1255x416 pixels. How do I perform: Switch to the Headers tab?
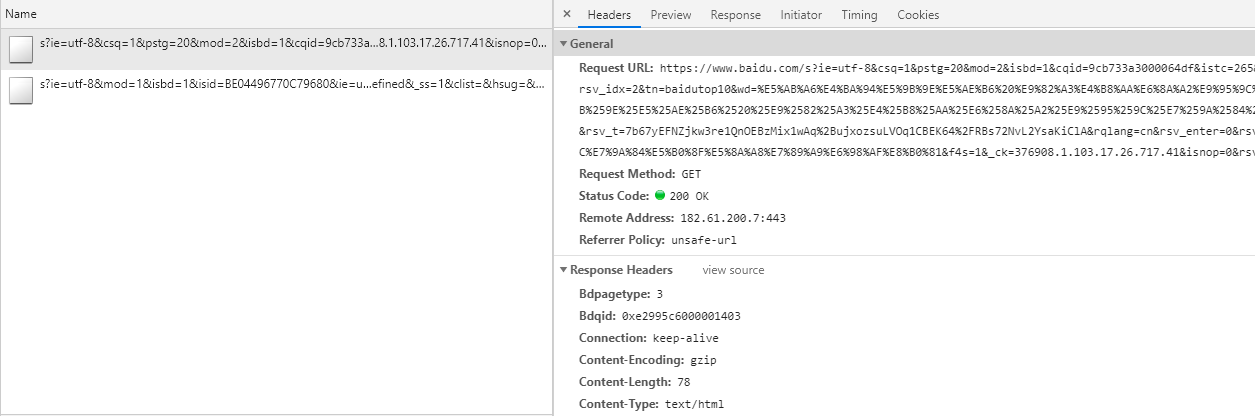coord(609,15)
